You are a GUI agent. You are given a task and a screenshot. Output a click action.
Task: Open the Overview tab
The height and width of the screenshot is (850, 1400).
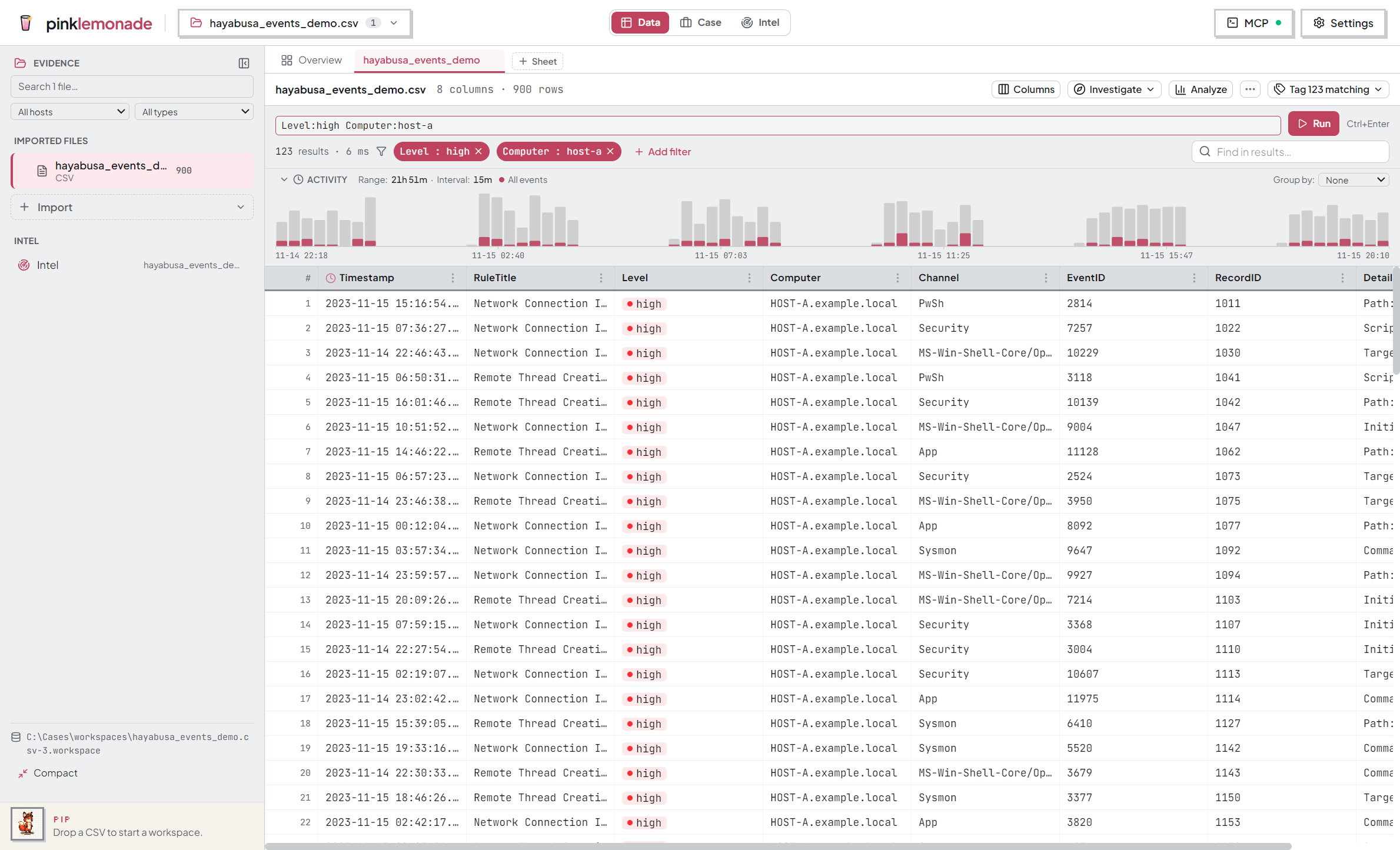pos(311,60)
